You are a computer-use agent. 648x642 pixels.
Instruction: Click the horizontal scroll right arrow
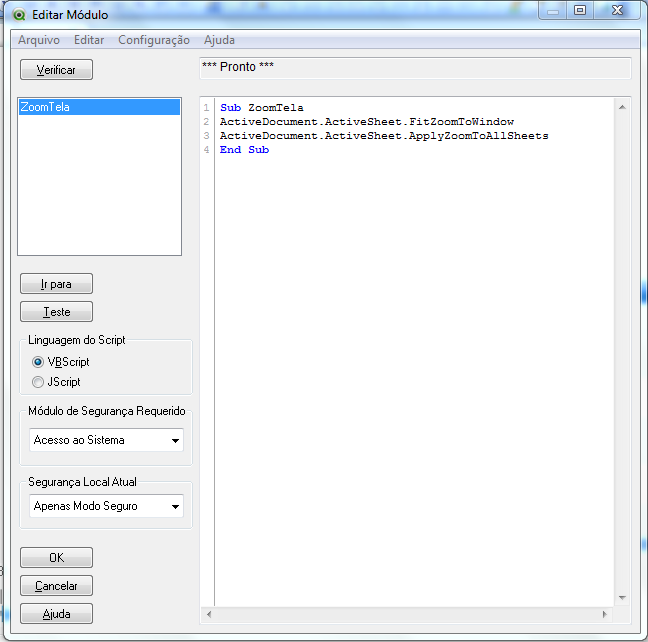point(605,614)
